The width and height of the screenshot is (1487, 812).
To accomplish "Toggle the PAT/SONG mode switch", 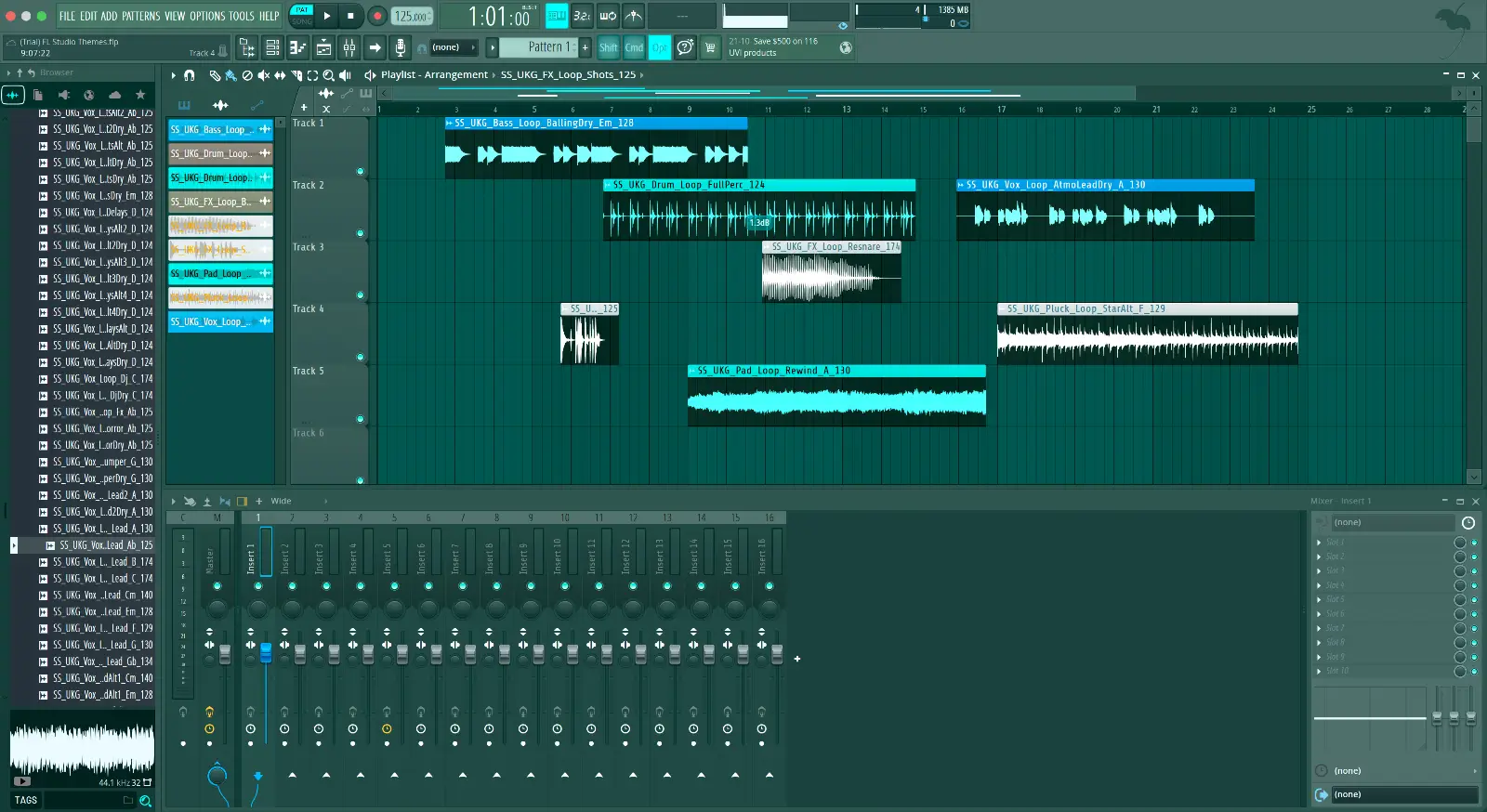I will (302, 16).
